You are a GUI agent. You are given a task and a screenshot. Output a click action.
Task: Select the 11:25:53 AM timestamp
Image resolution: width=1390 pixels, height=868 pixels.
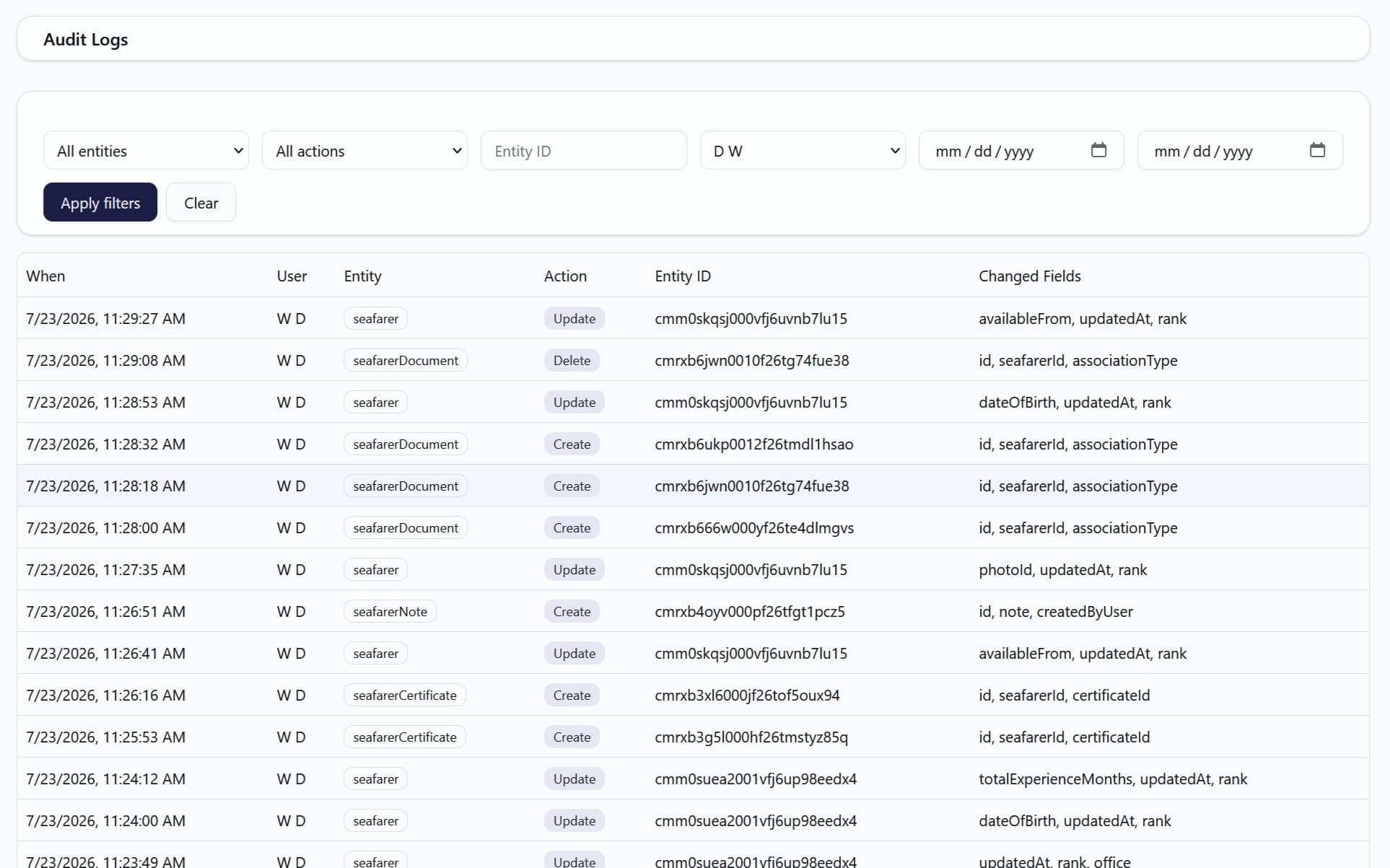pos(106,737)
